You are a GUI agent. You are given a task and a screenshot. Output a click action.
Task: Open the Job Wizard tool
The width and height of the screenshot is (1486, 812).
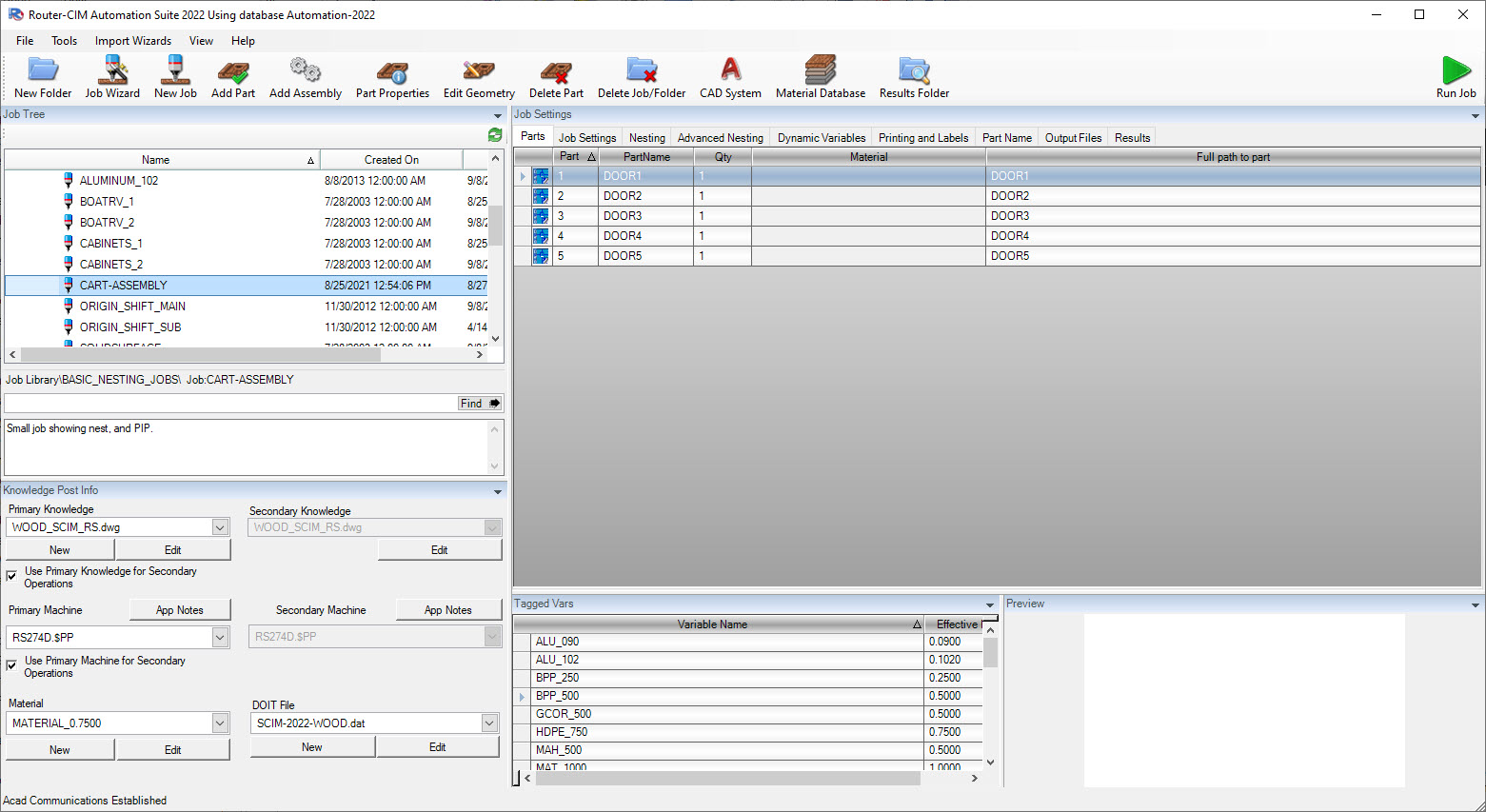[112, 76]
